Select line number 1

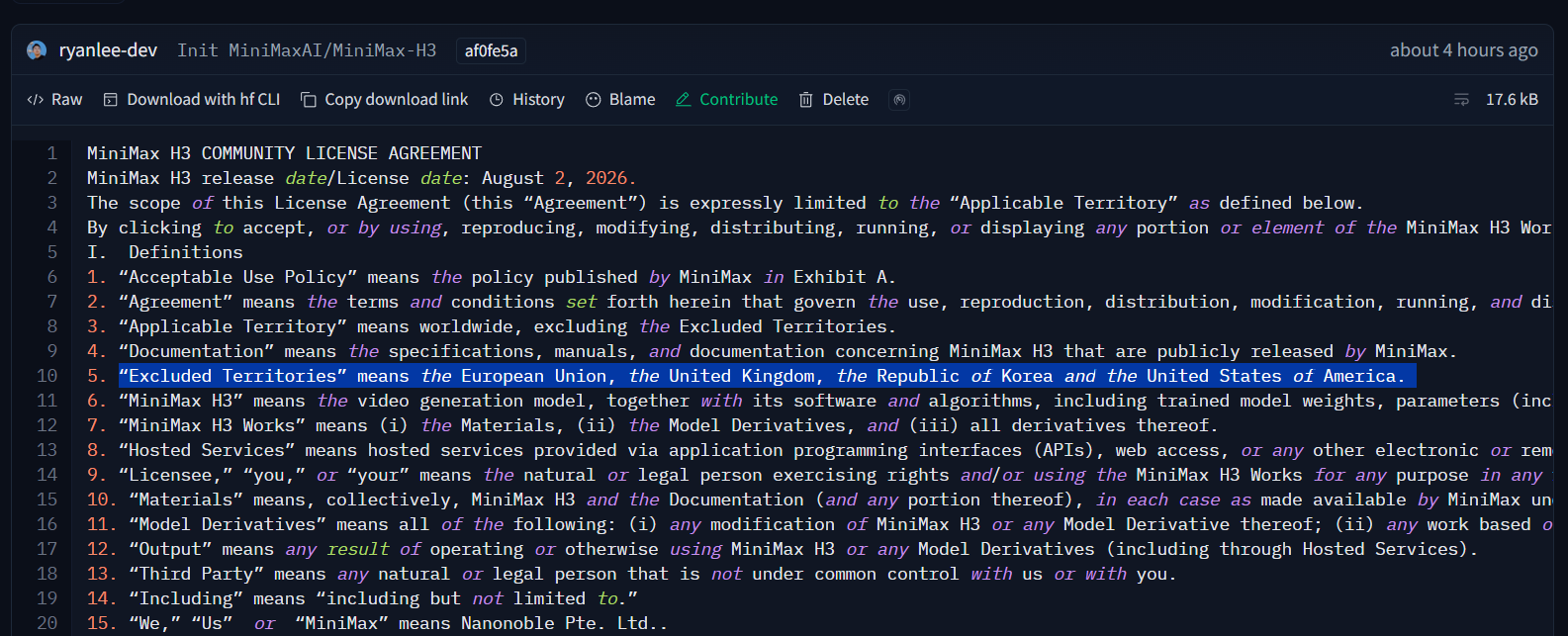(x=51, y=153)
